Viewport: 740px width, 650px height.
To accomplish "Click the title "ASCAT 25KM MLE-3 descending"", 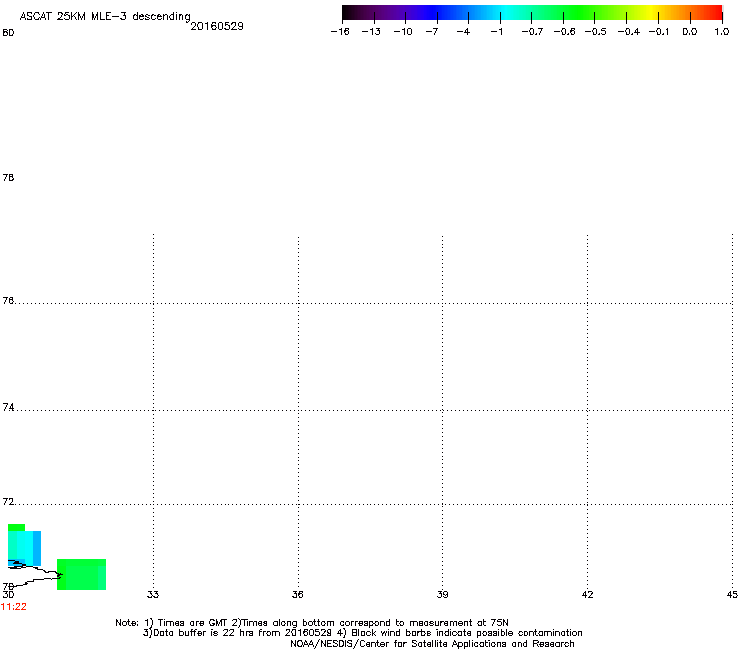I will (x=105, y=17).
